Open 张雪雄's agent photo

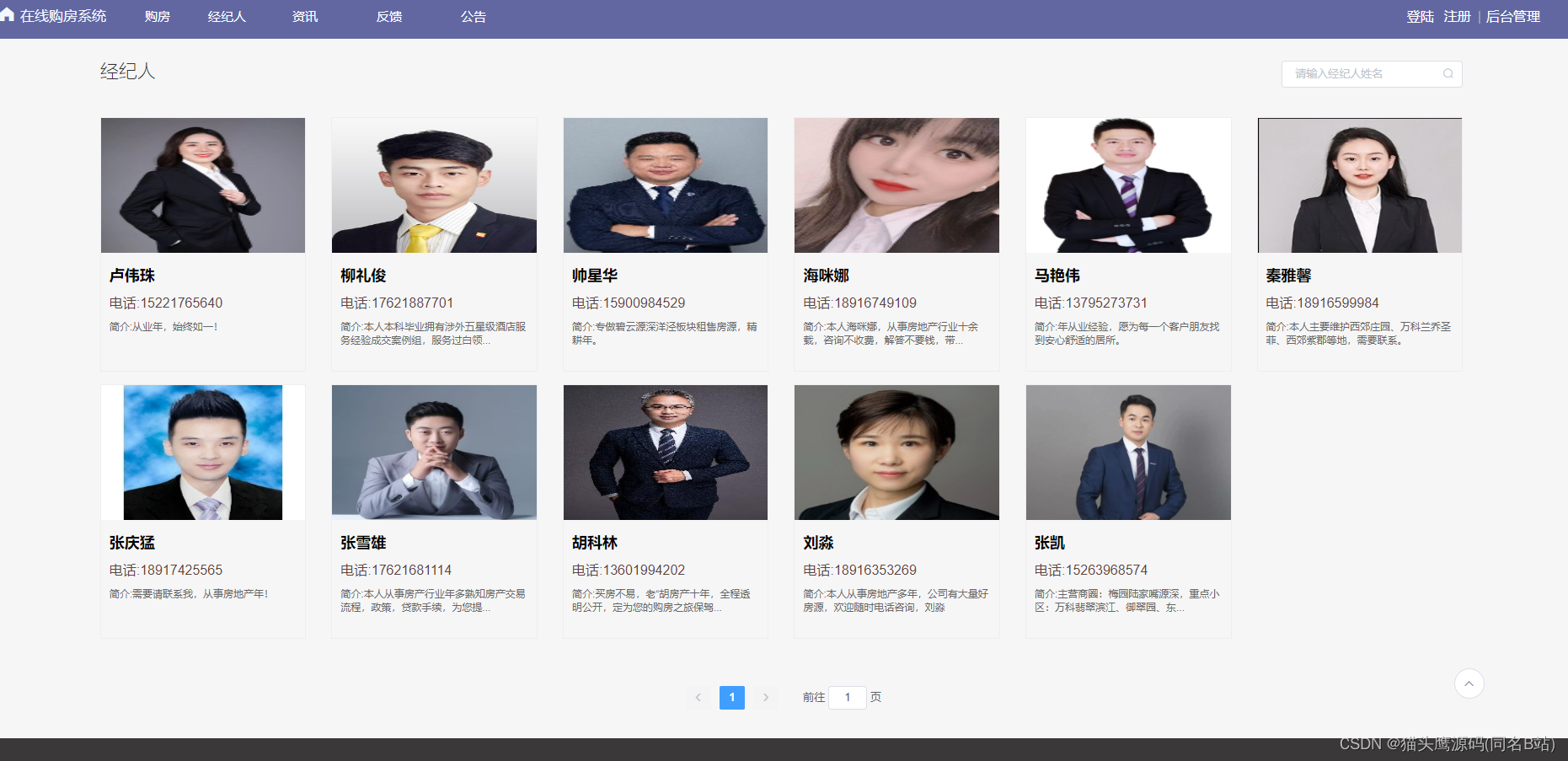(x=434, y=453)
